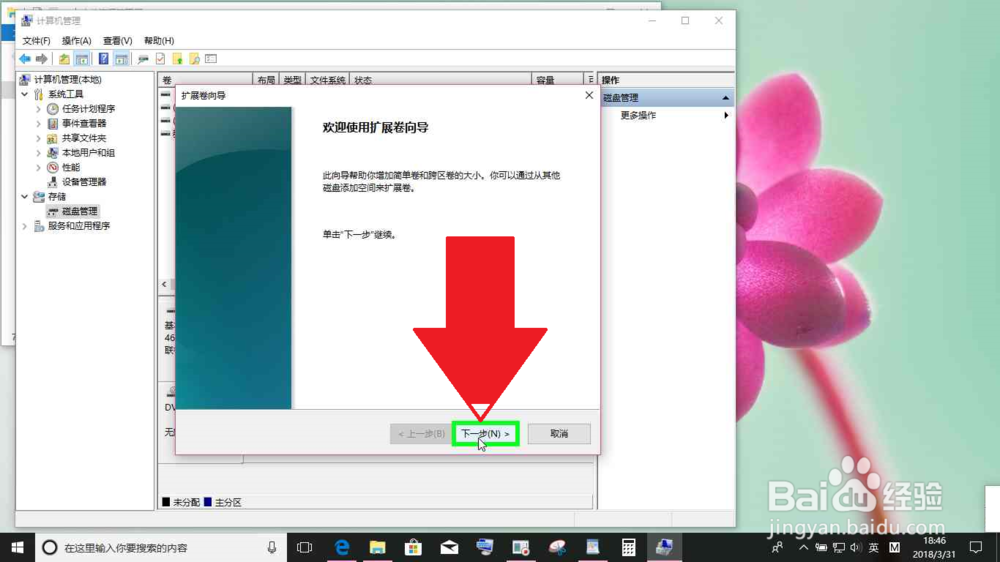Sort by 状态 column header
Screen dimensions: 1000x562
pyautogui.click(x=440, y=80)
